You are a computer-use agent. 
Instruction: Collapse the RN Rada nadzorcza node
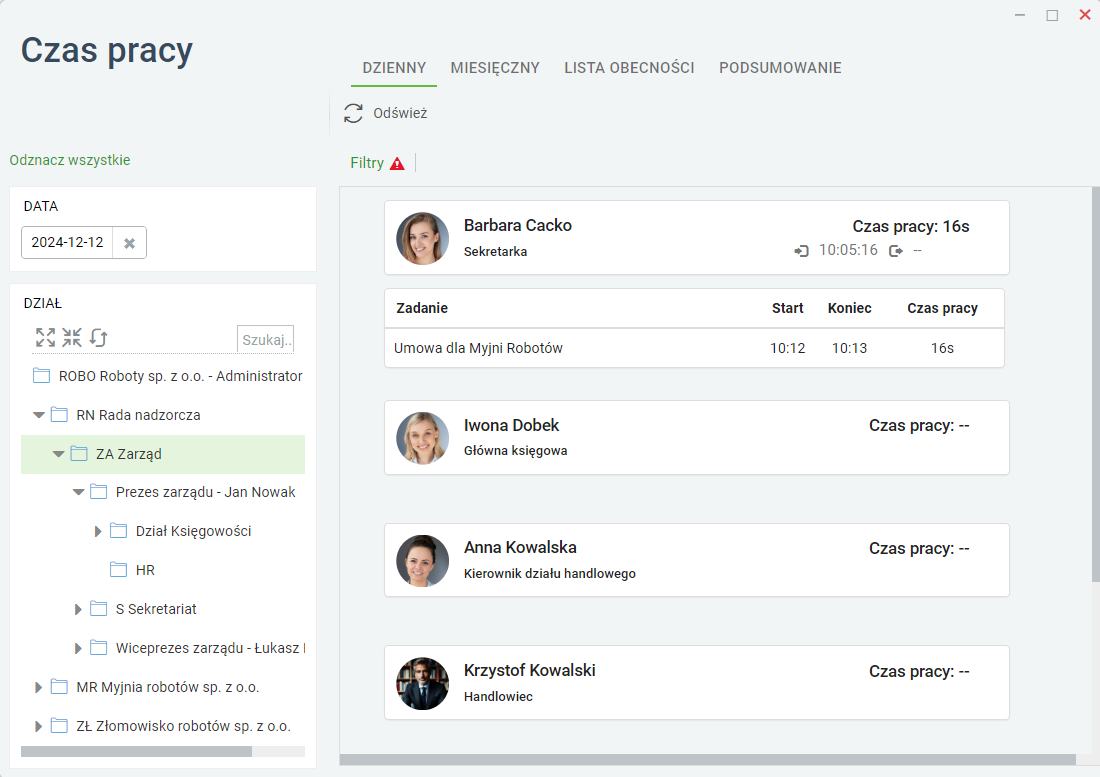pos(39,415)
